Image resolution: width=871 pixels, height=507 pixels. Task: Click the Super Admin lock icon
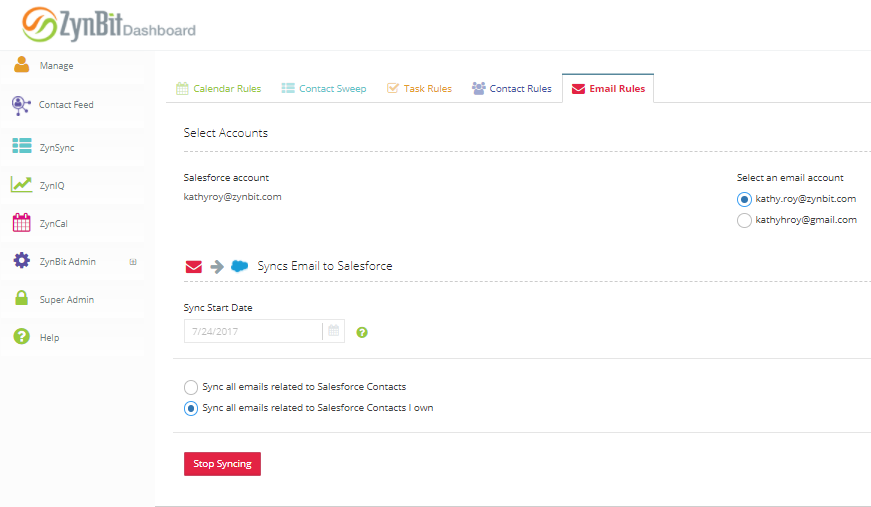click(x=21, y=298)
